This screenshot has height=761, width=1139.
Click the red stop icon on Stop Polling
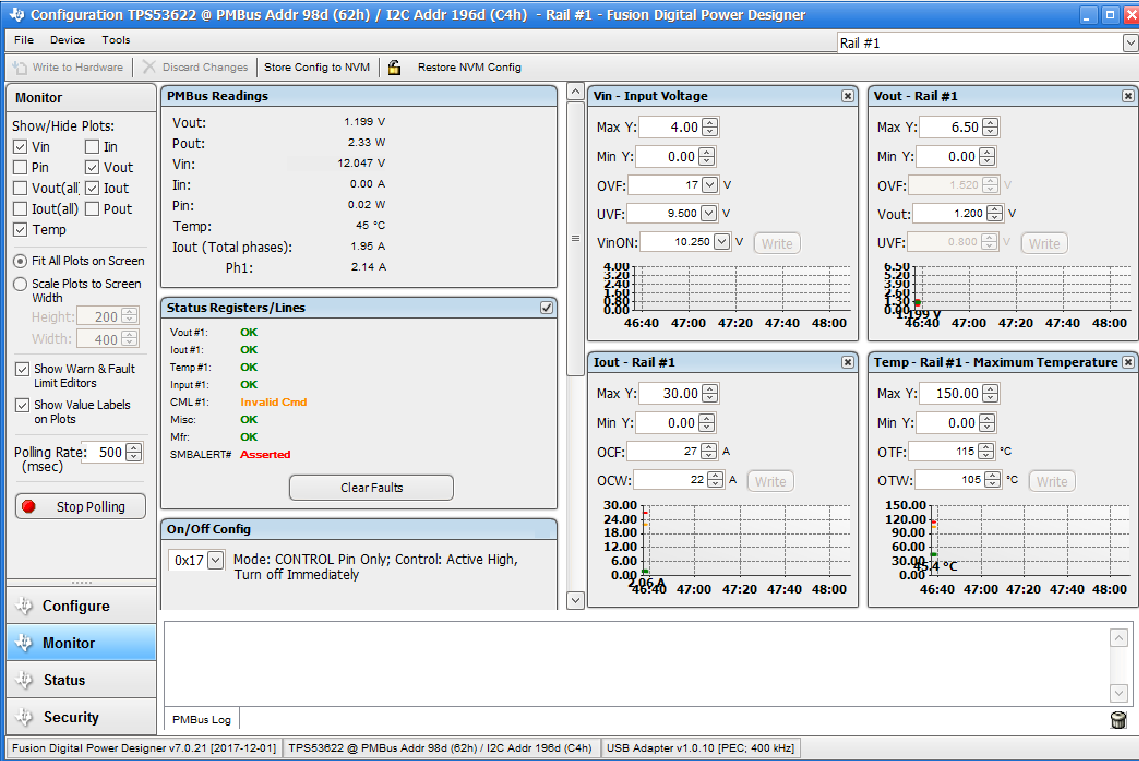(29, 507)
